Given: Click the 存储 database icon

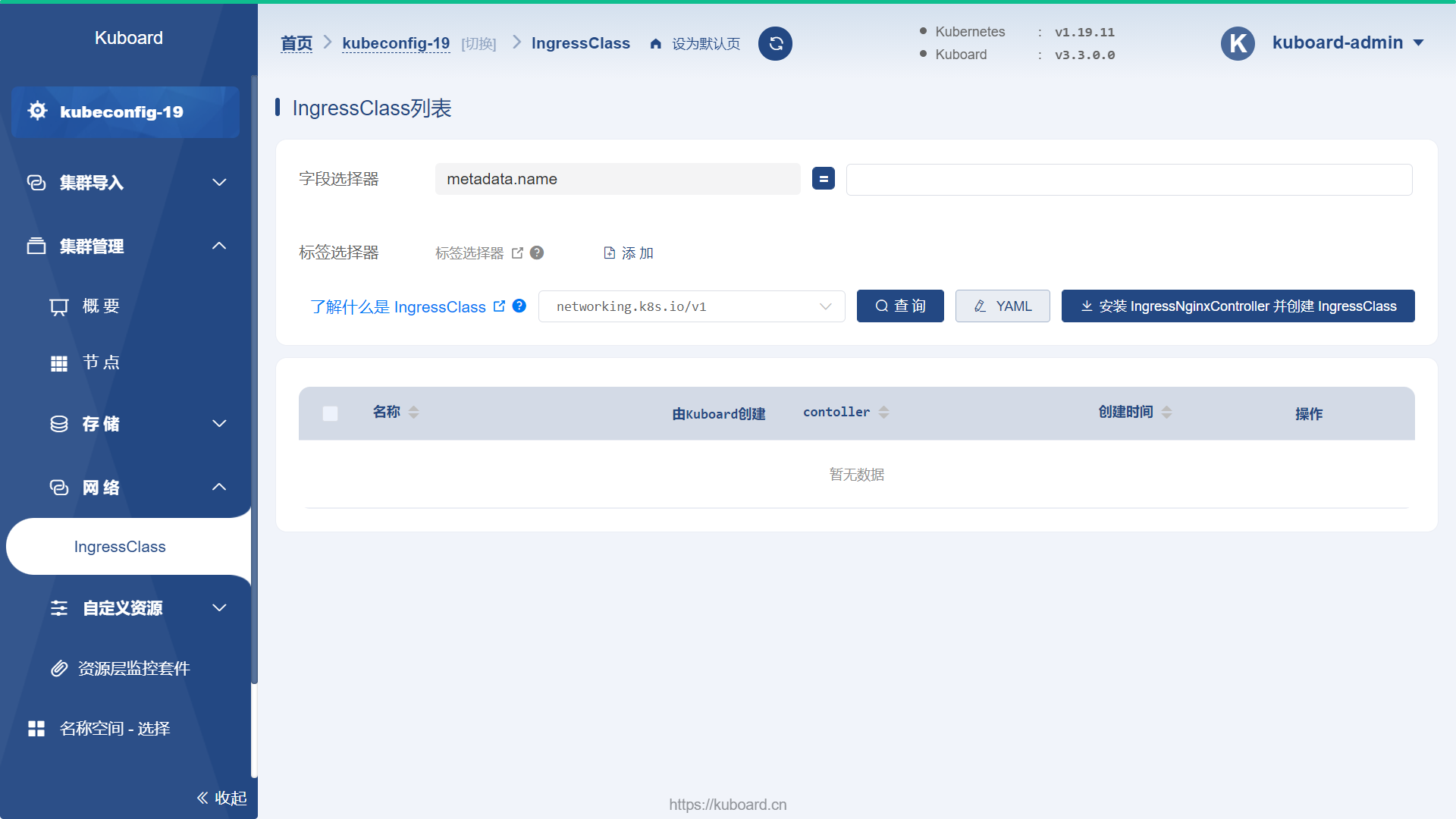Looking at the screenshot, I should coord(59,424).
